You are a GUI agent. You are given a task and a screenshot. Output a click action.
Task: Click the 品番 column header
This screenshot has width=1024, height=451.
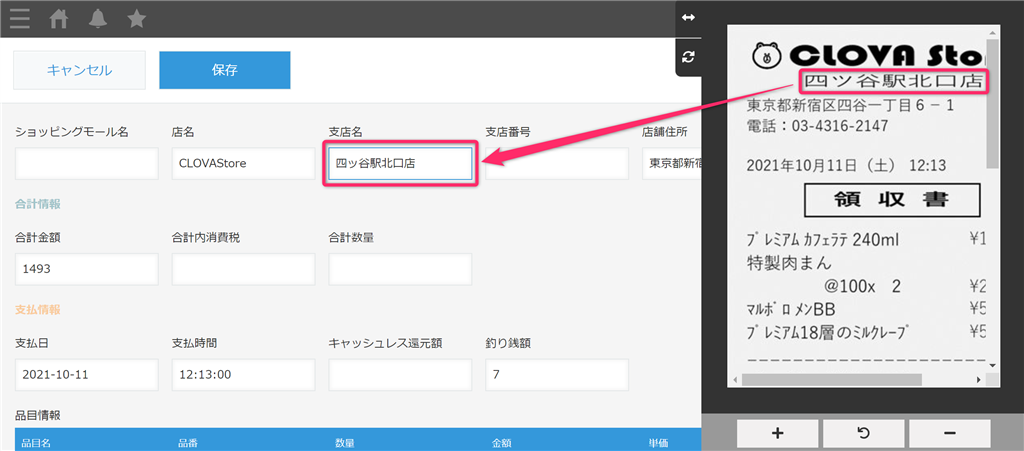[188, 443]
